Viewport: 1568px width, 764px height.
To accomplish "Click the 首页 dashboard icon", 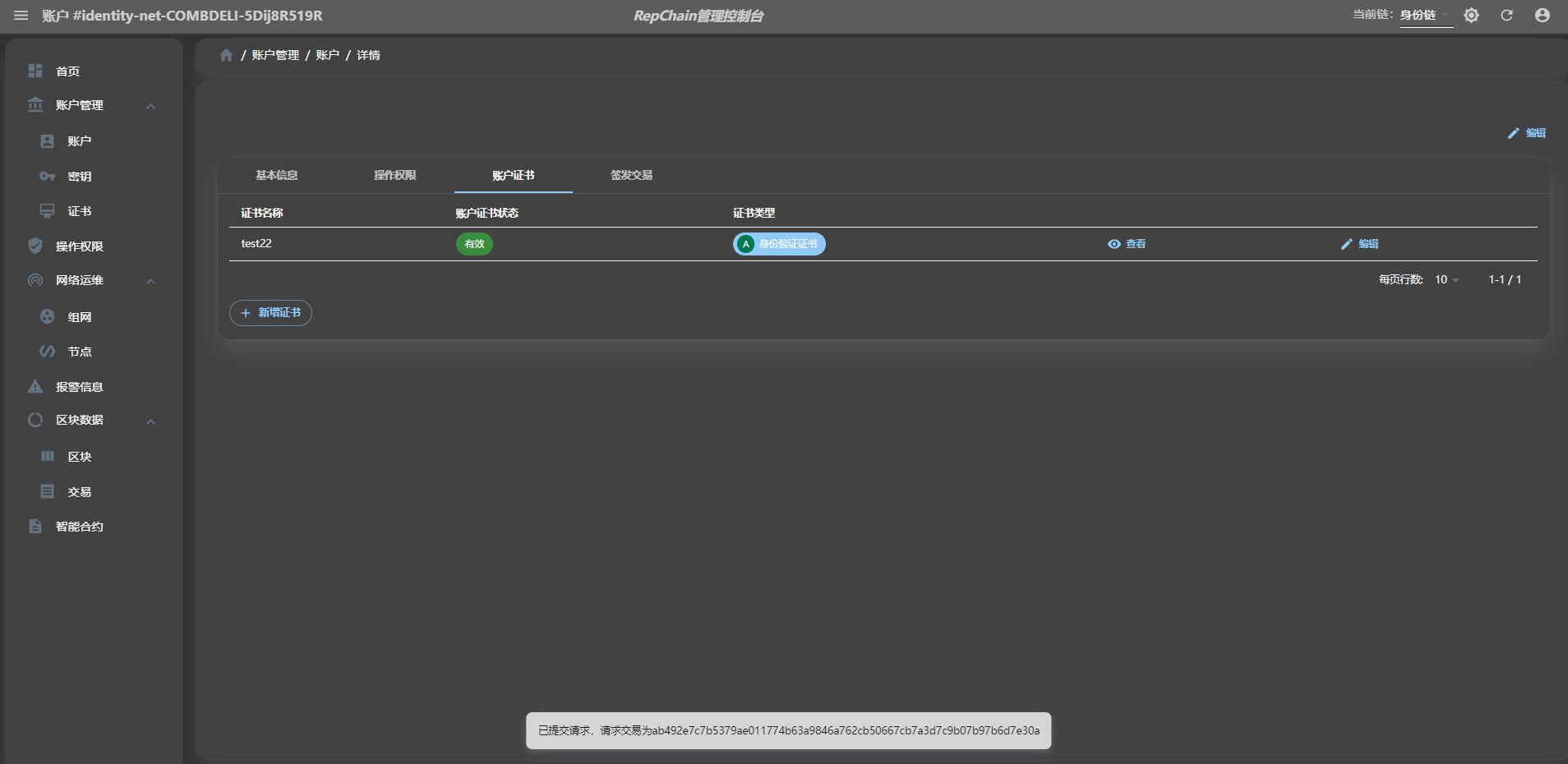I will (x=35, y=71).
